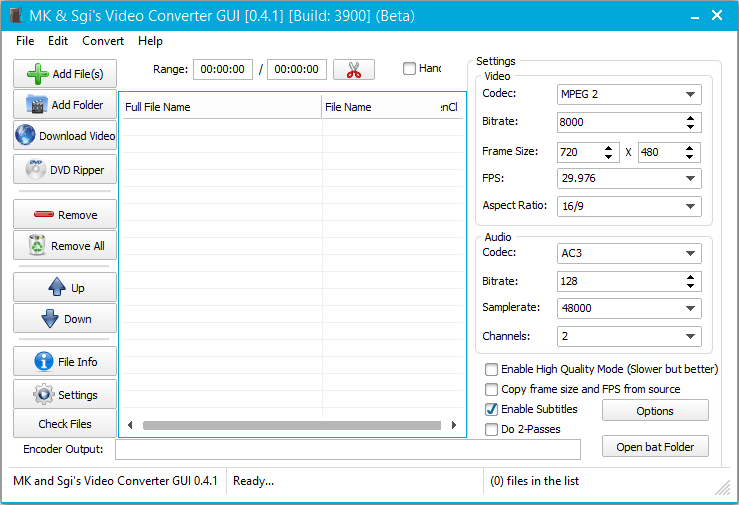Click the green plus Add File(s) icon
The height and width of the screenshot is (505, 739).
[x=37, y=74]
